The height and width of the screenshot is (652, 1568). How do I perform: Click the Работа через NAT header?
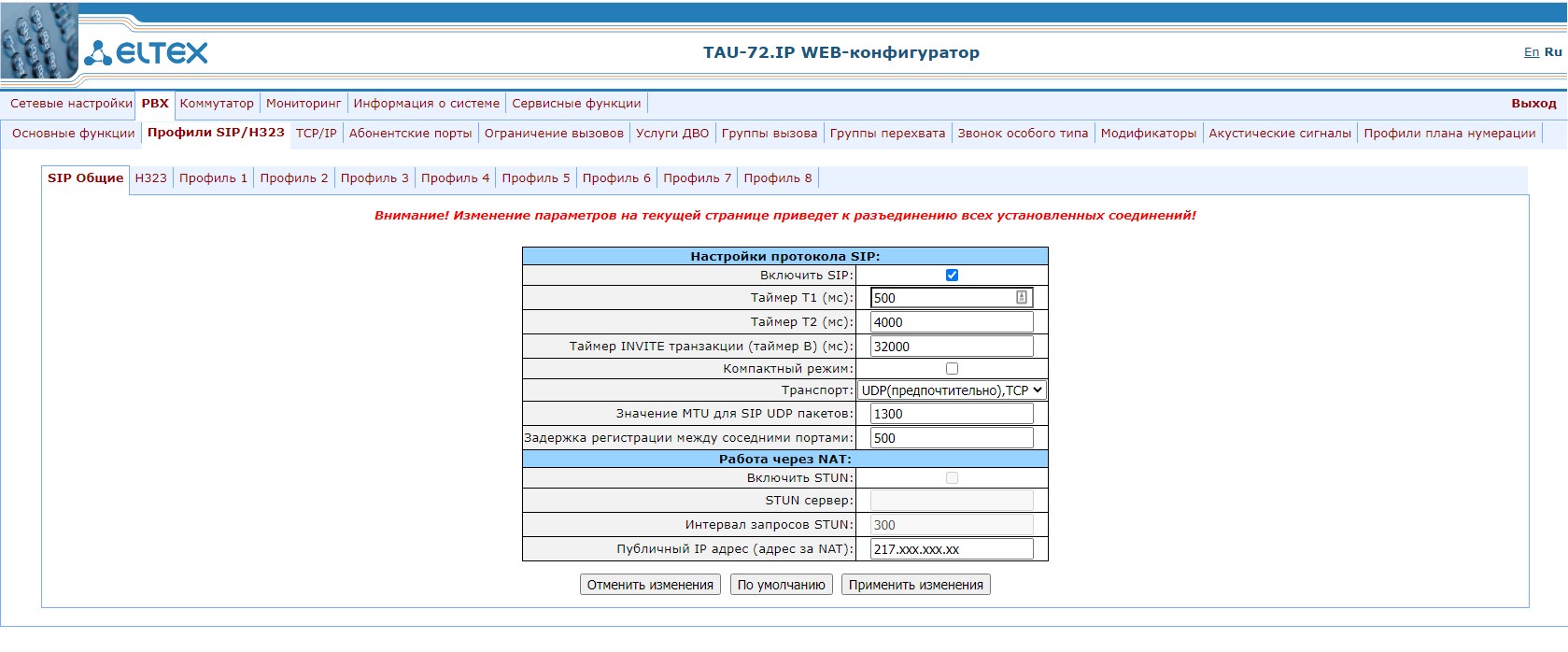coord(785,459)
